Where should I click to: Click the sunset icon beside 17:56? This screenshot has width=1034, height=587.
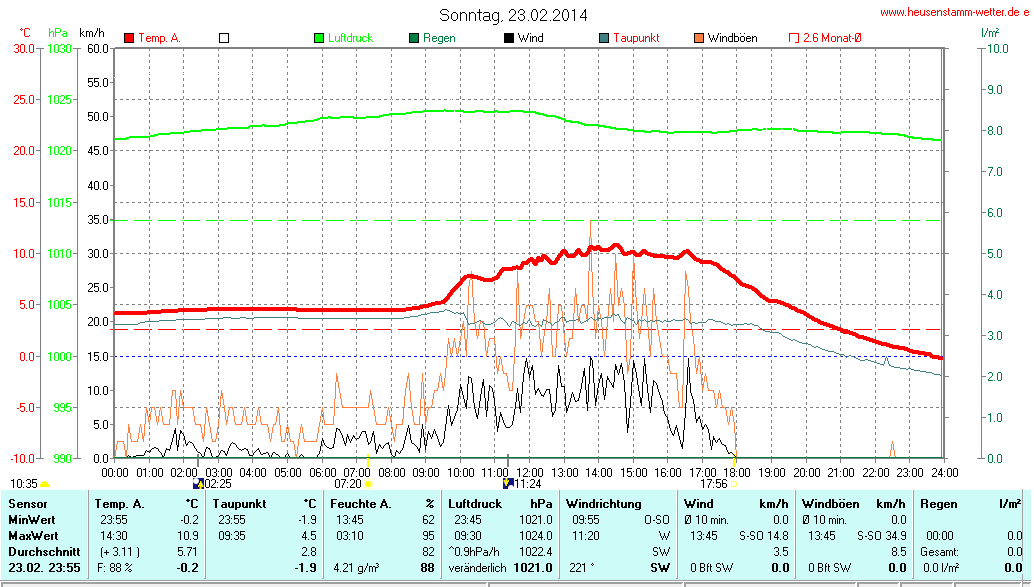click(x=734, y=483)
